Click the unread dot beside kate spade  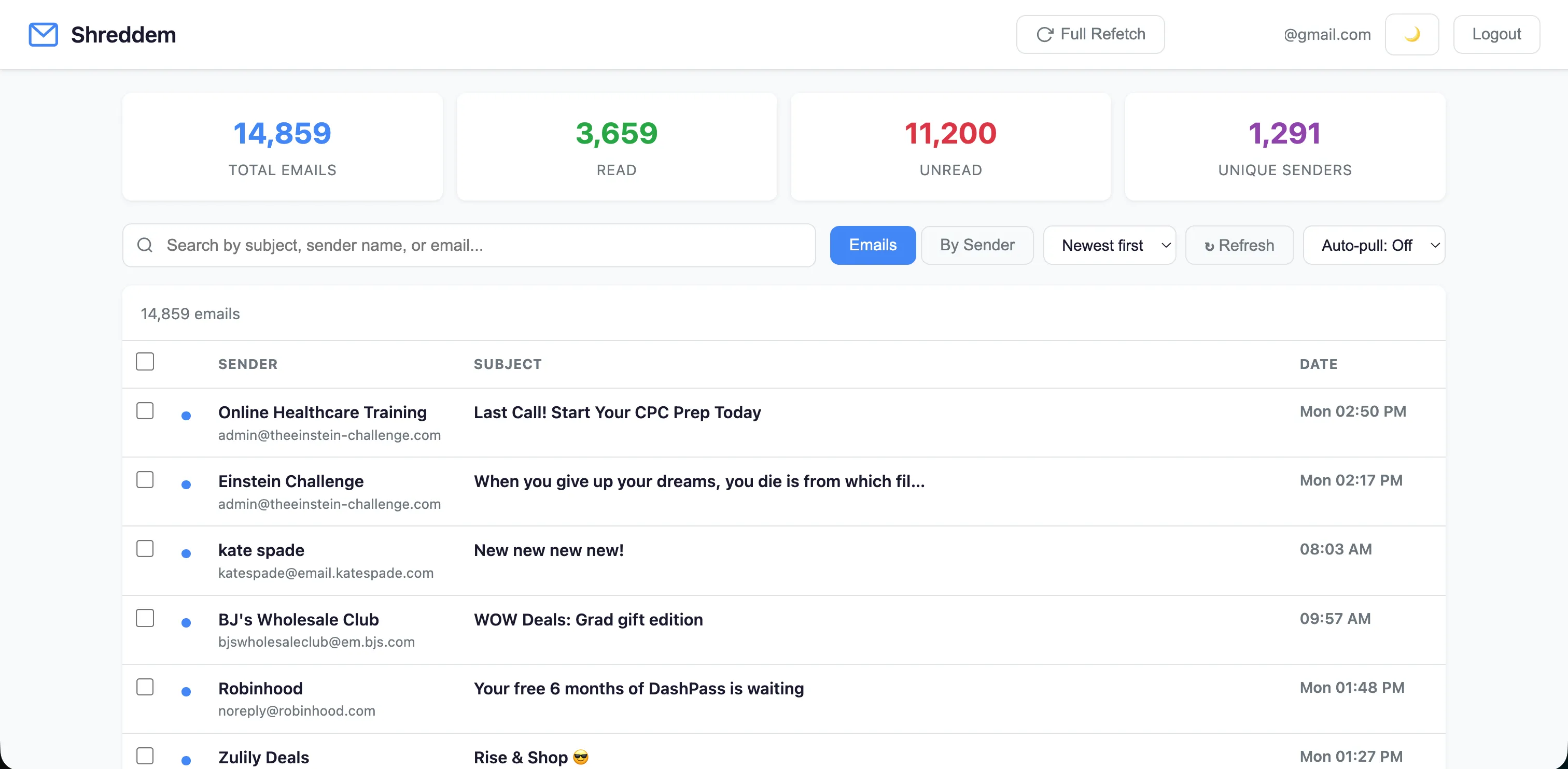pos(186,553)
